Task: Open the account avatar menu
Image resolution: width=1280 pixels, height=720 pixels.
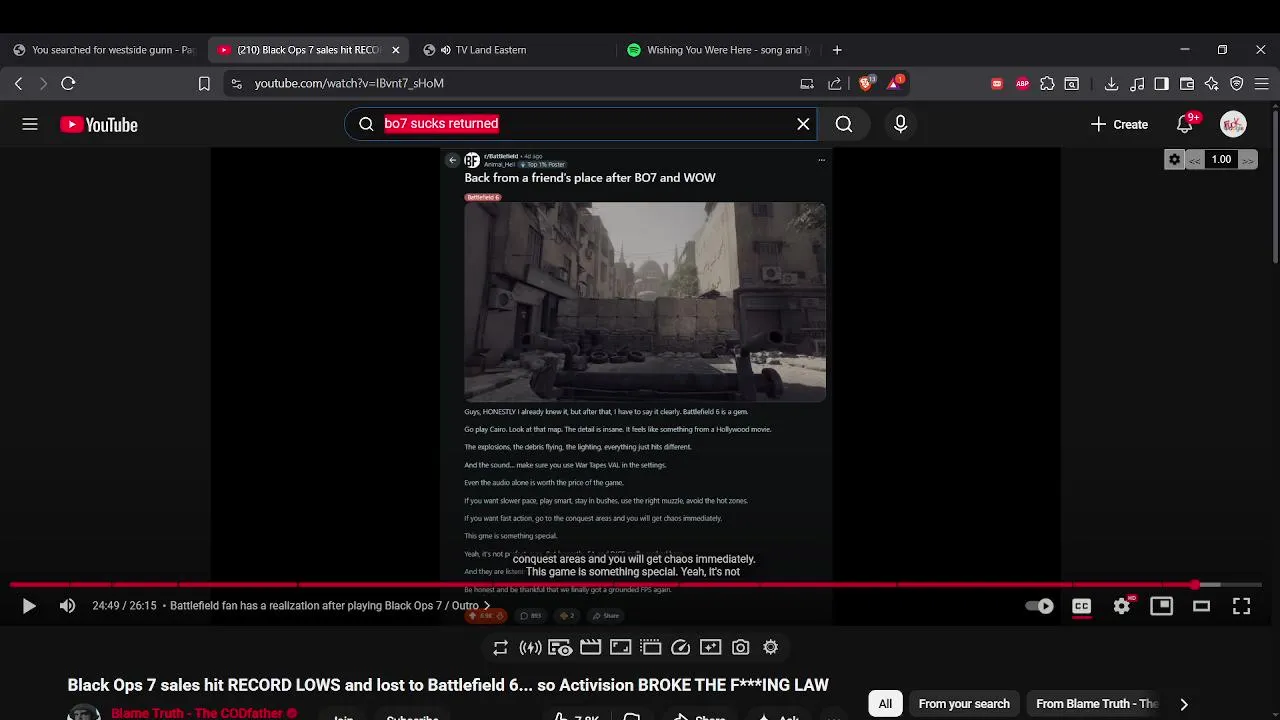Action: click(1233, 124)
